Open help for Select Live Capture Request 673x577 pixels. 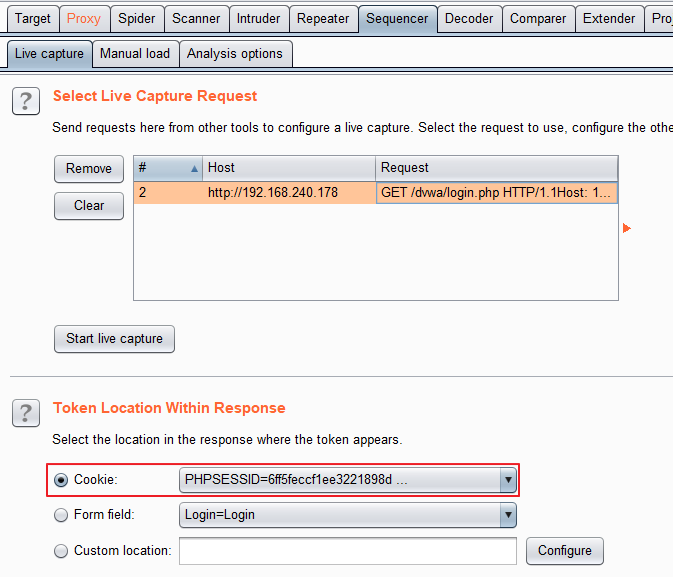26,101
